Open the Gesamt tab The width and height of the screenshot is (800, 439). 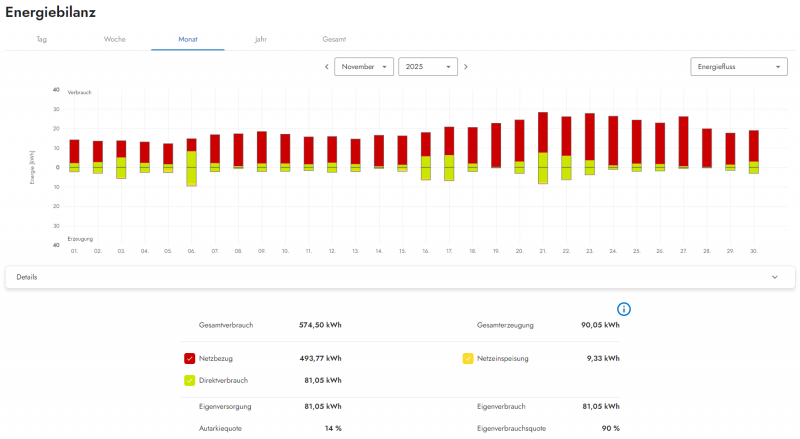point(334,39)
